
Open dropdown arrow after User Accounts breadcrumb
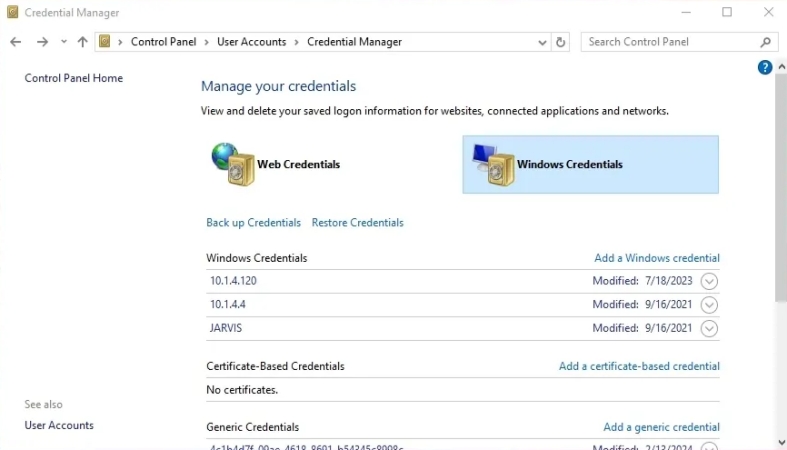tap(297, 43)
